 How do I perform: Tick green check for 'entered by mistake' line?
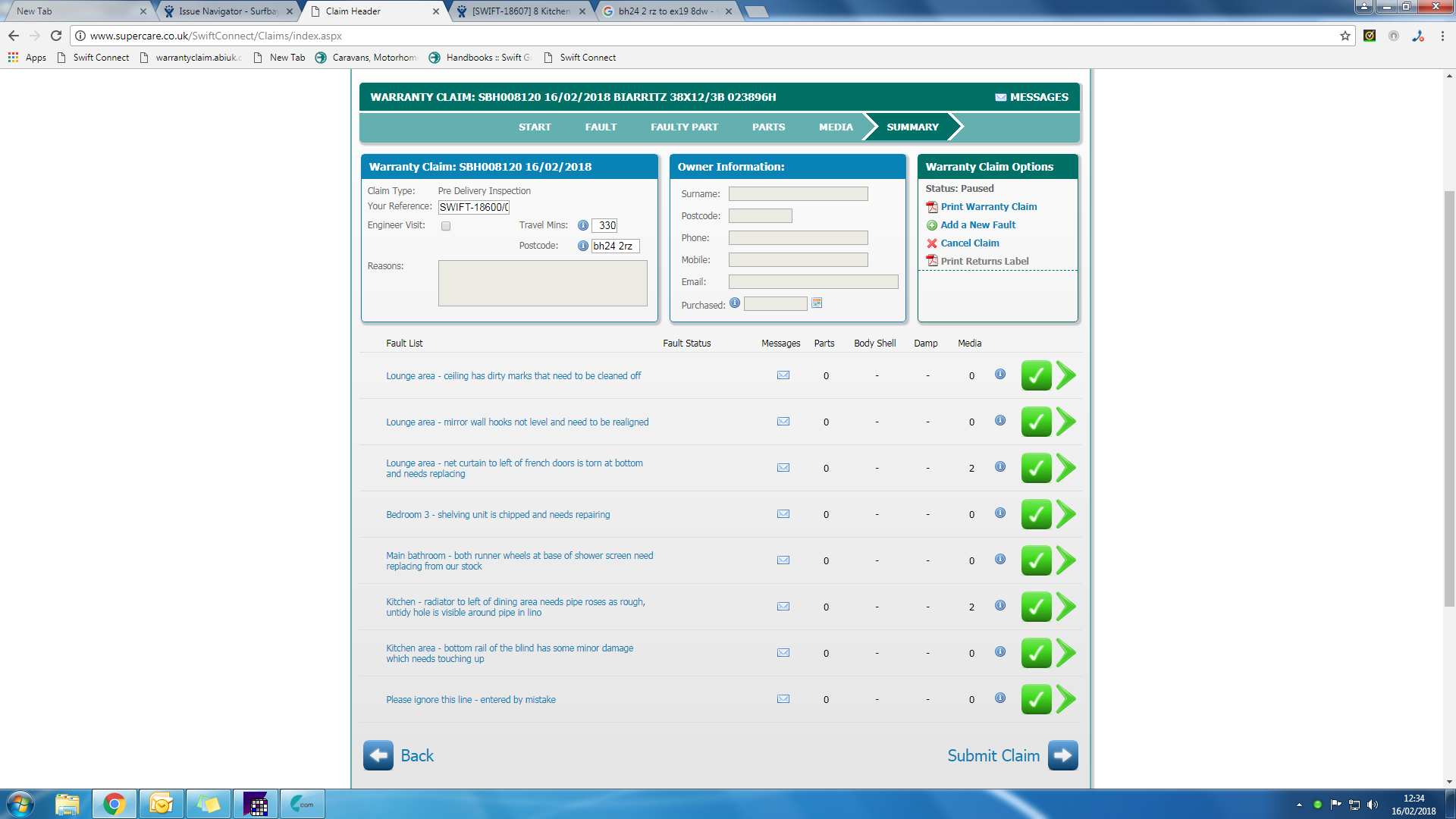pyautogui.click(x=1036, y=699)
